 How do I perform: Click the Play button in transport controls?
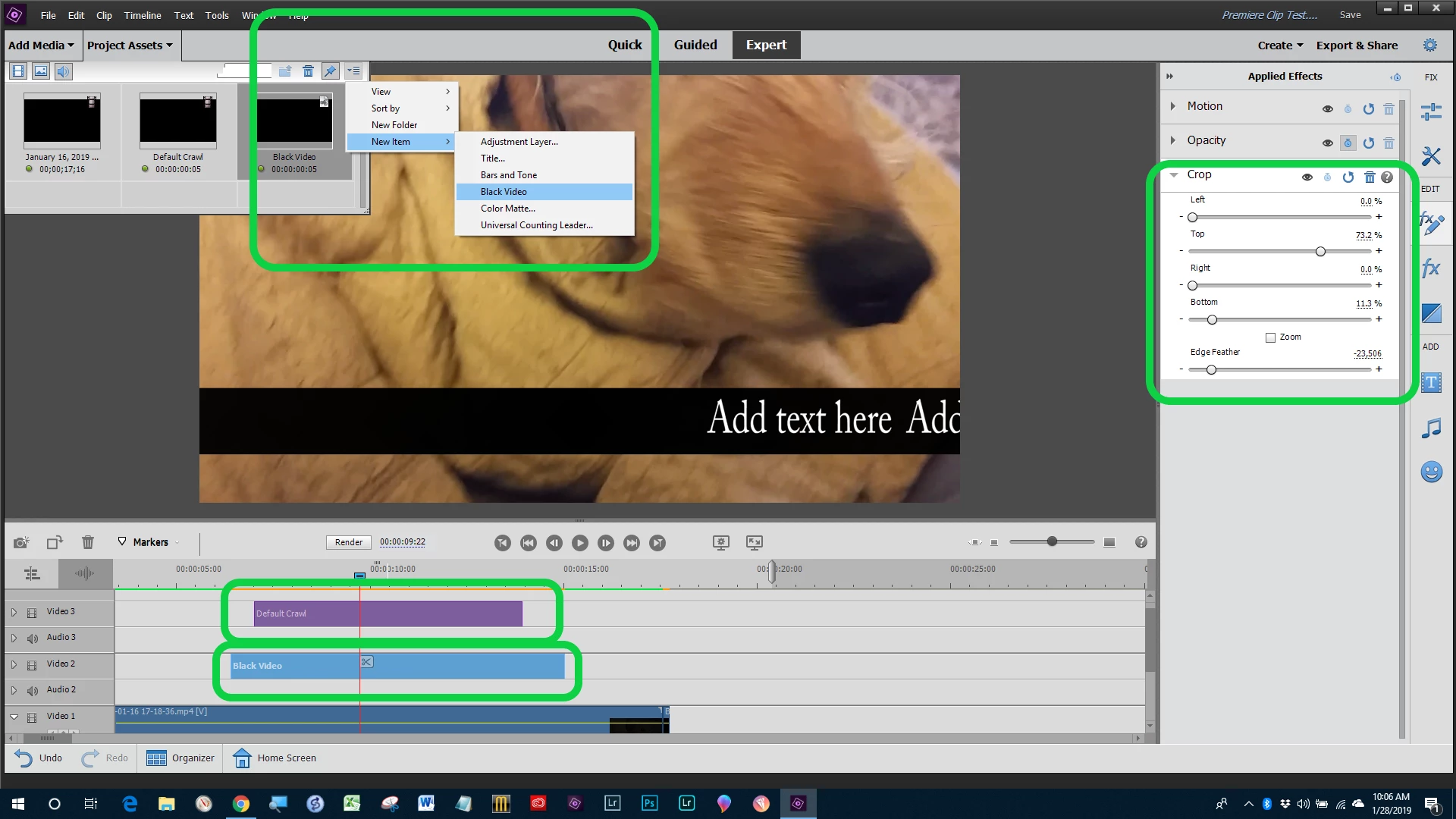[580, 543]
